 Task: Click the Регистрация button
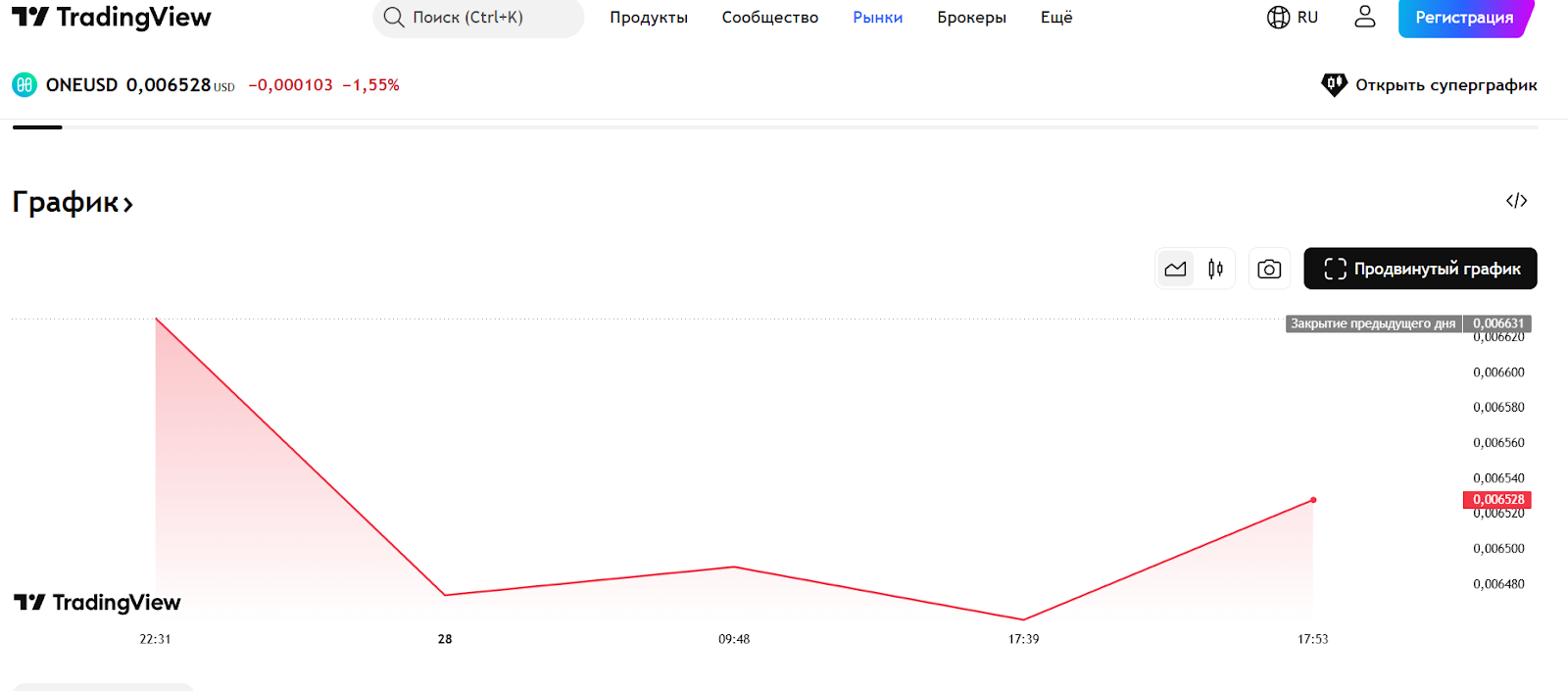coord(1463,18)
